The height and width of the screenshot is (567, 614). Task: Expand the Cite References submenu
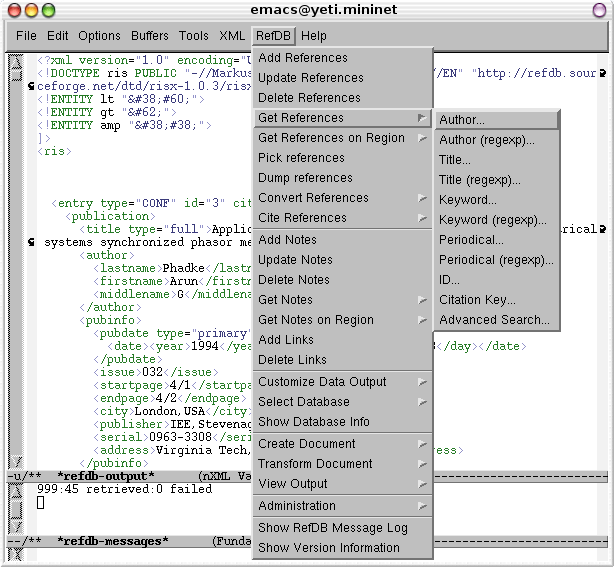(x=302, y=218)
